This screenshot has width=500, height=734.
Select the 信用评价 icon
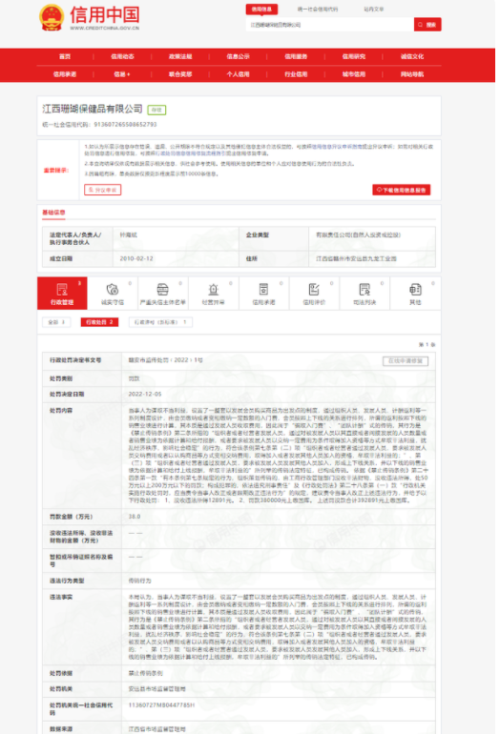[x=314, y=289]
